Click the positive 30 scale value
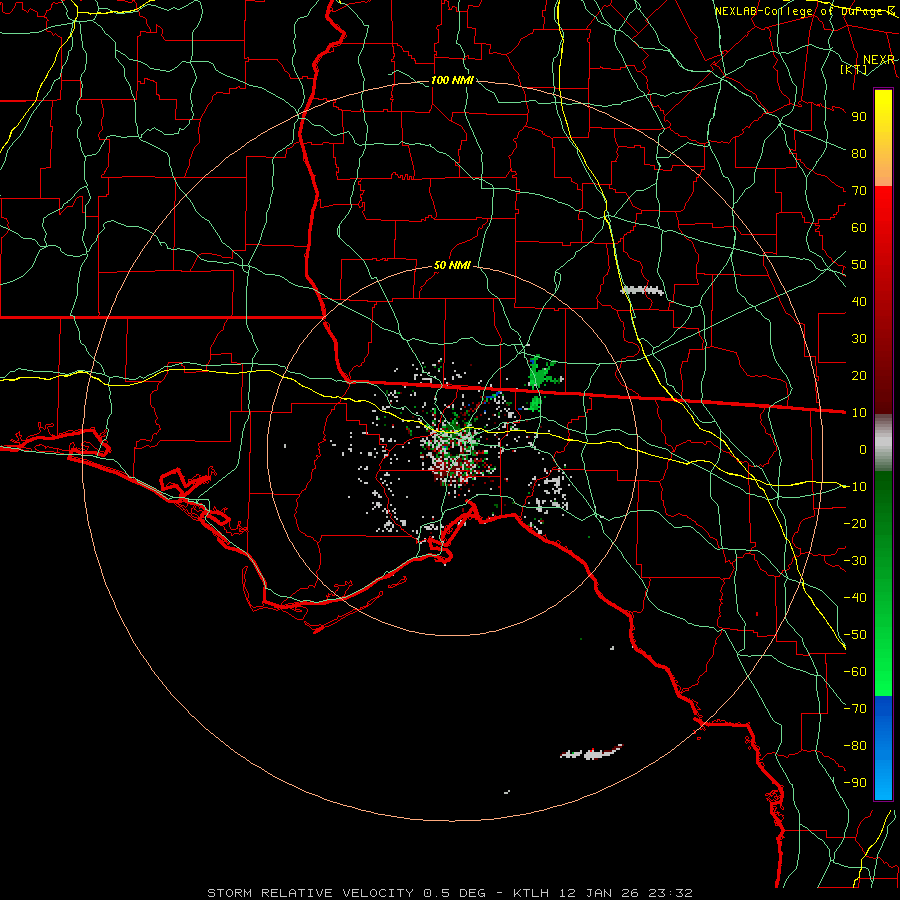The height and width of the screenshot is (900, 900). (859, 339)
